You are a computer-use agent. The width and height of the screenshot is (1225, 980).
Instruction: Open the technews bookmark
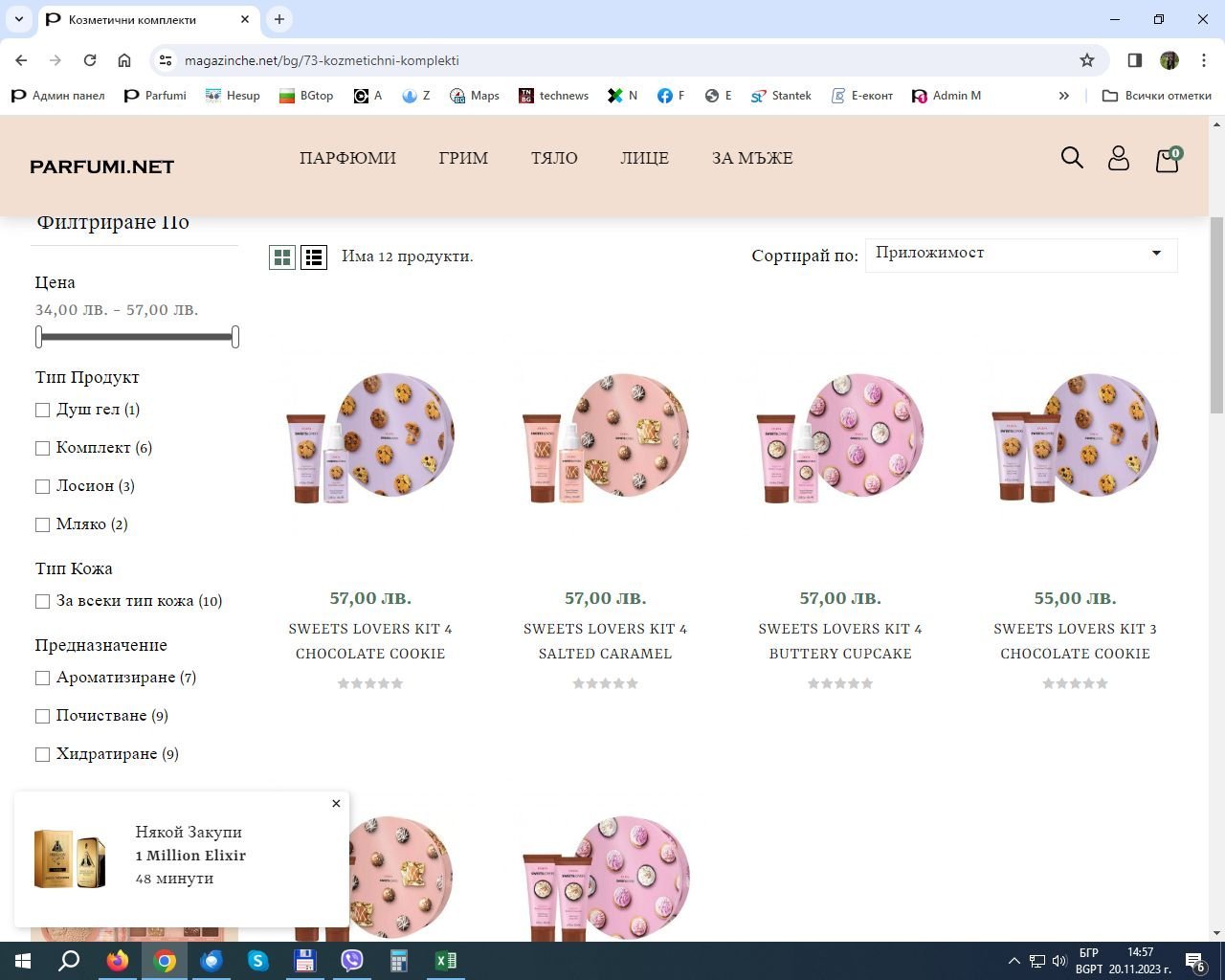point(554,96)
